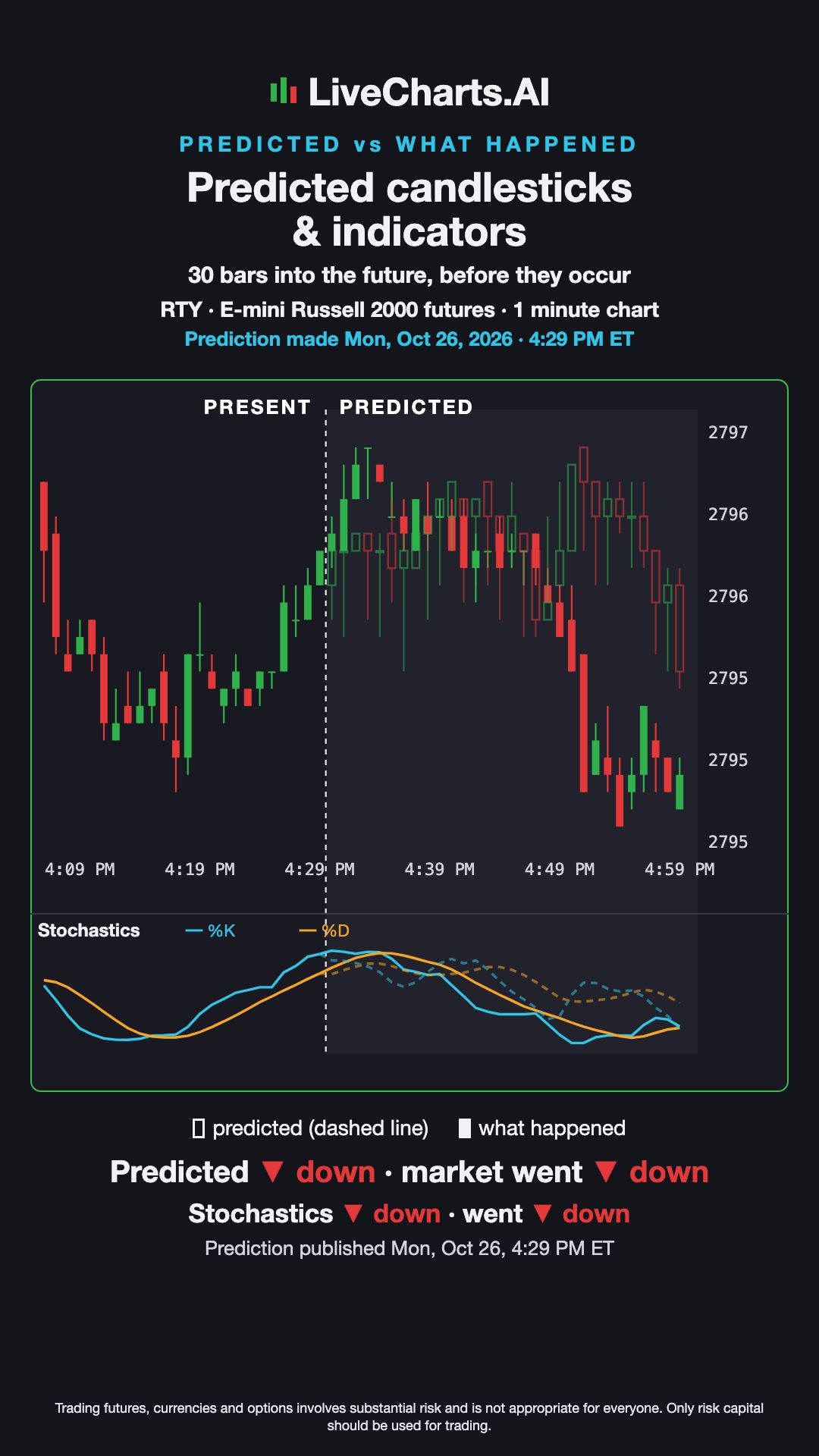Click the "predicted (dashed line)" legend text

click(321, 1128)
